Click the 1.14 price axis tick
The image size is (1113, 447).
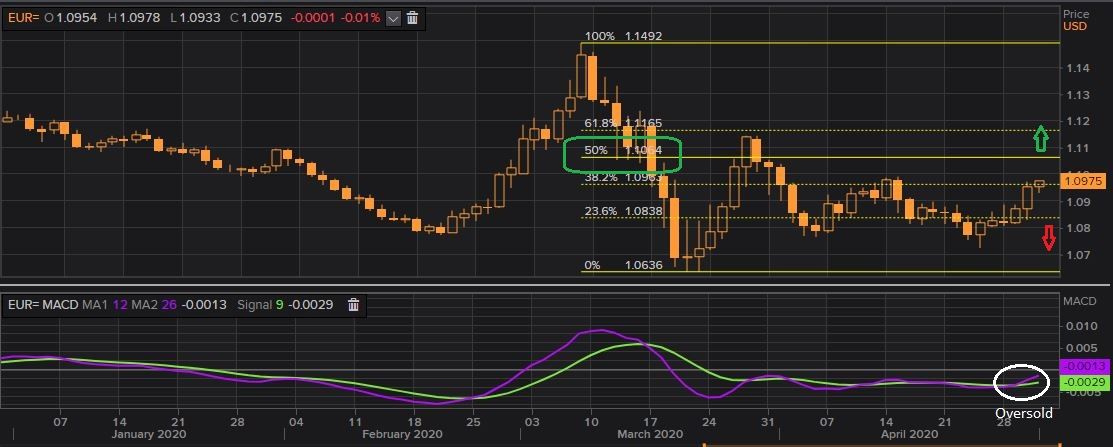[x=1078, y=68]
